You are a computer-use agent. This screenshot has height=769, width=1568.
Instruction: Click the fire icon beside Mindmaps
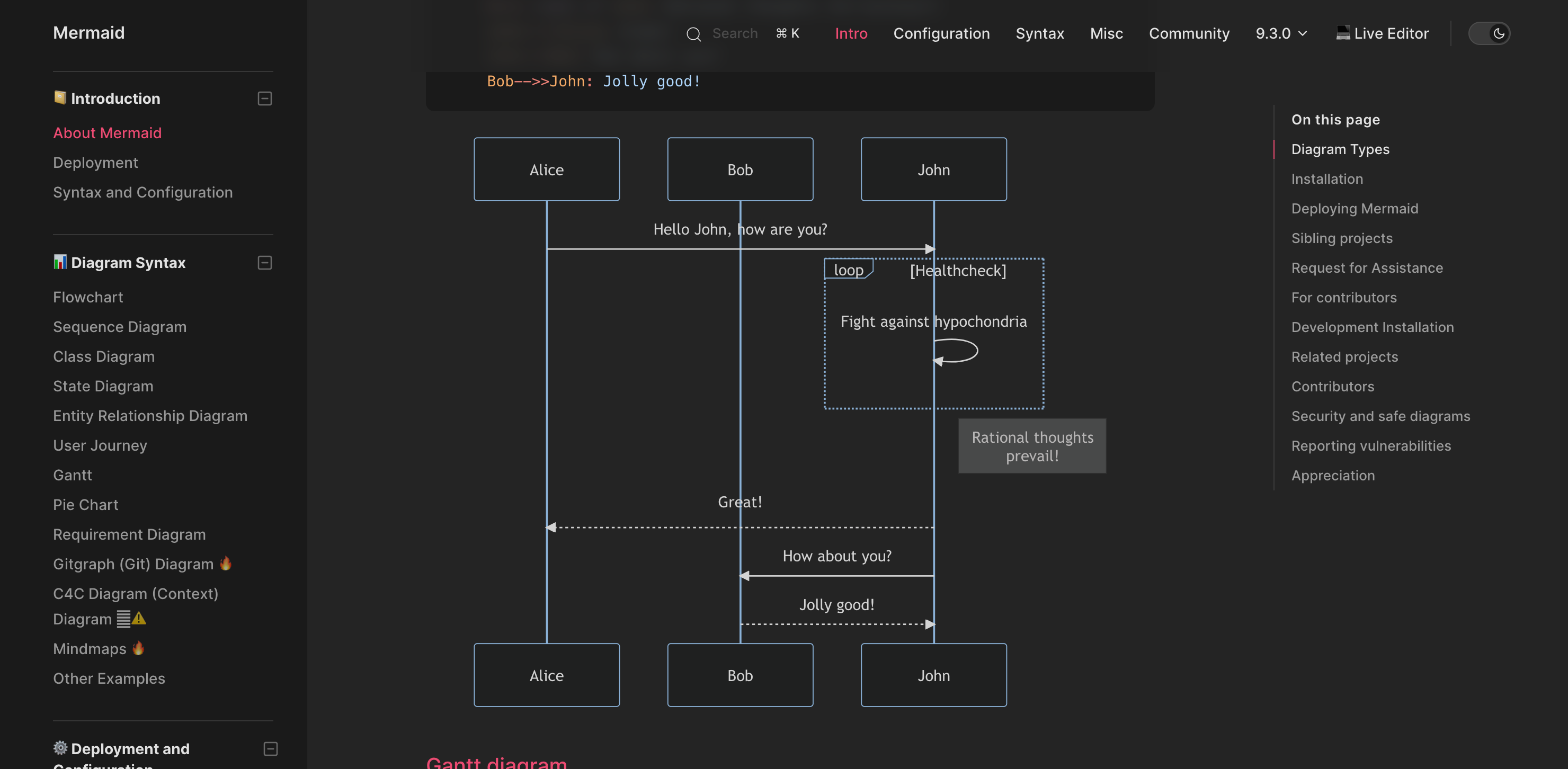coord(138,648)
